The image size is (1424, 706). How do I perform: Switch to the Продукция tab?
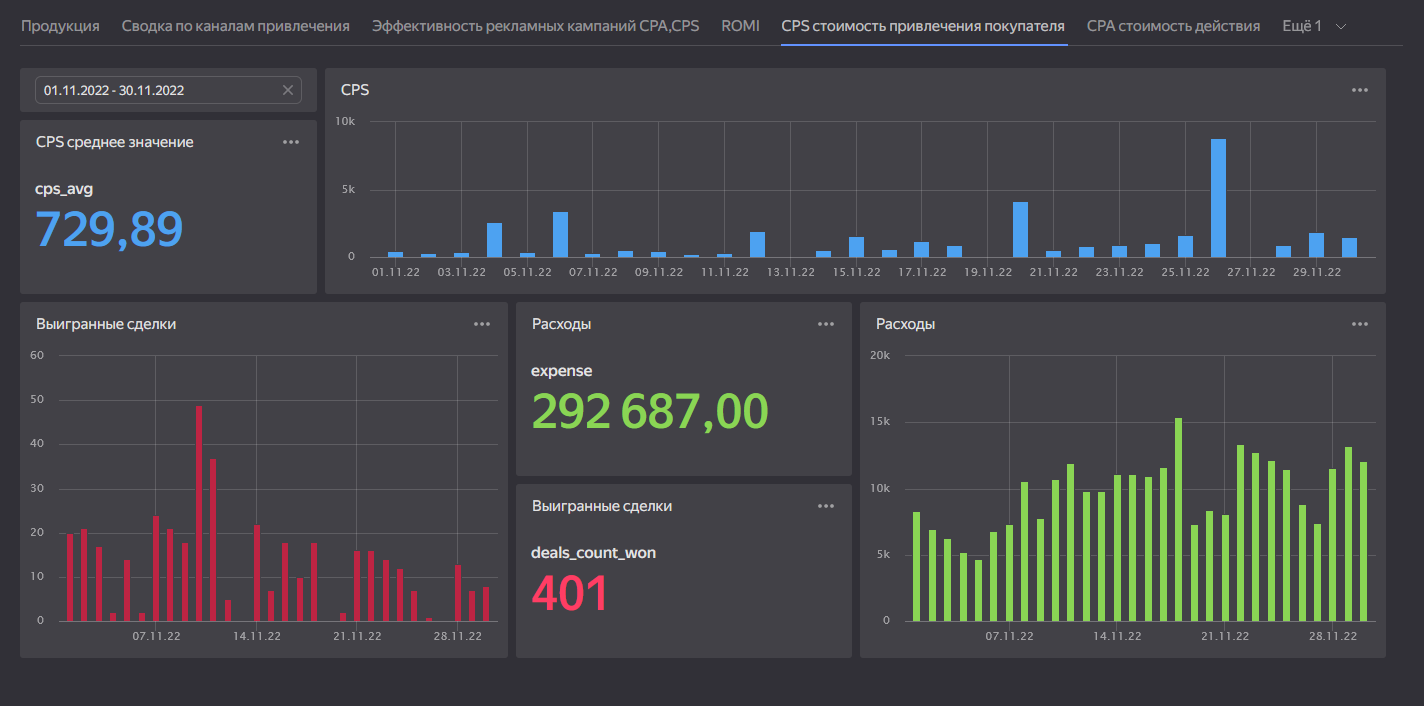point(60,26)
